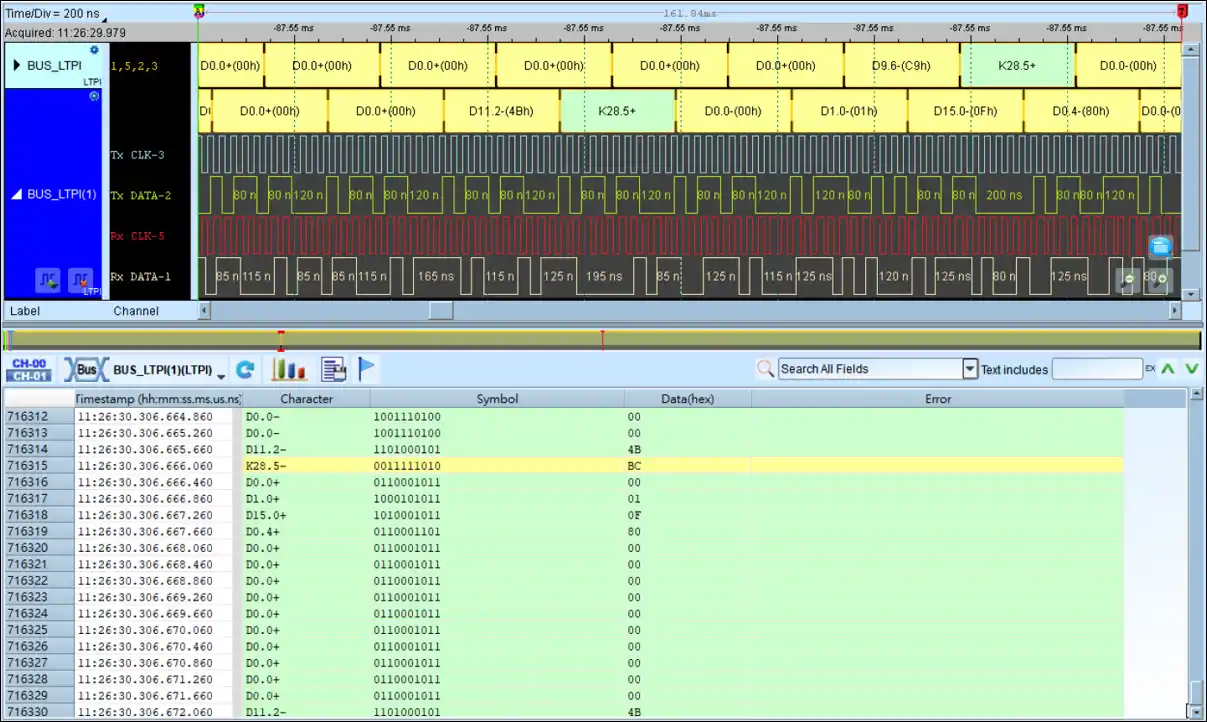Click the magnifier search icon
Viewport: 1207px width, 722px height.
click(766, 369)
